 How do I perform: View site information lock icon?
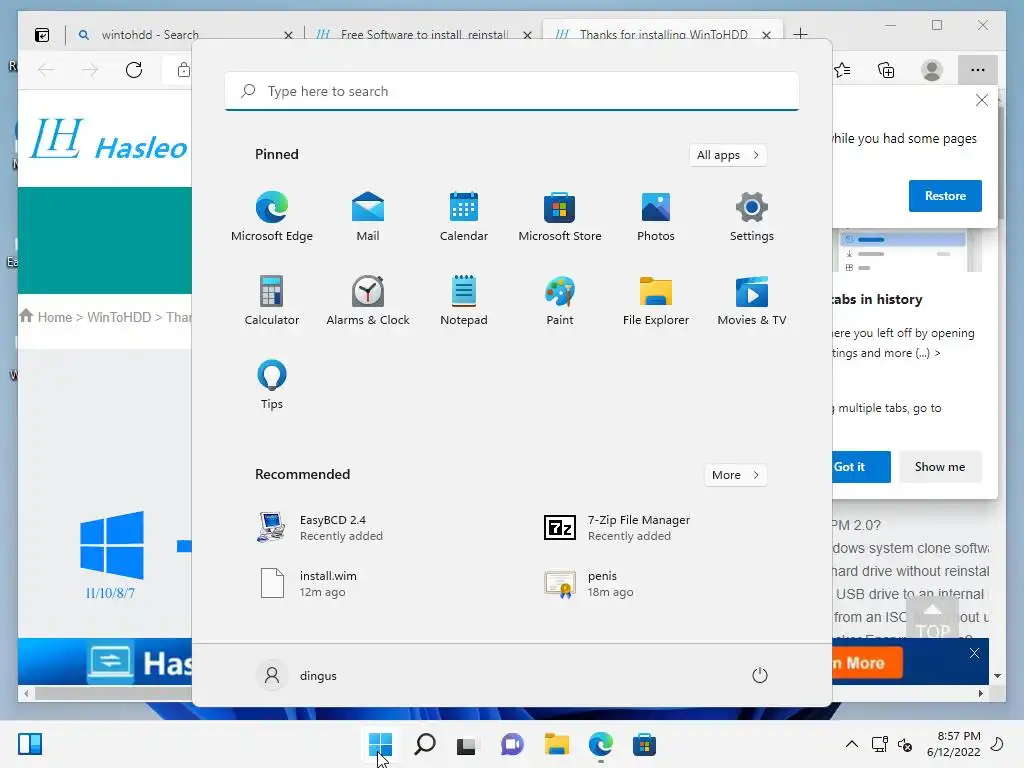pyautogui.click(x=184, y=70)
